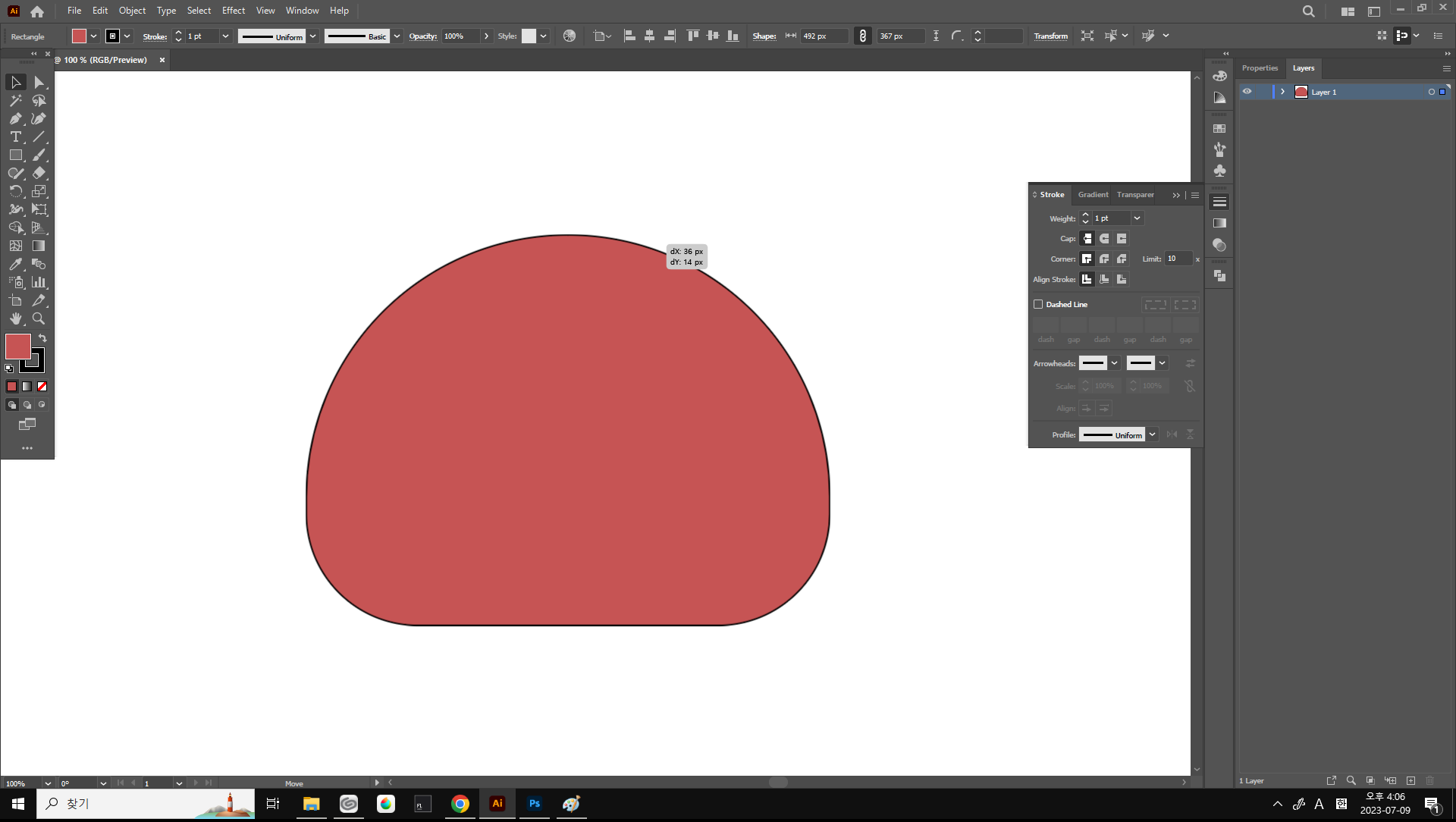
Task: Switch to the Gradient tab
Action: pos(1093,195)
